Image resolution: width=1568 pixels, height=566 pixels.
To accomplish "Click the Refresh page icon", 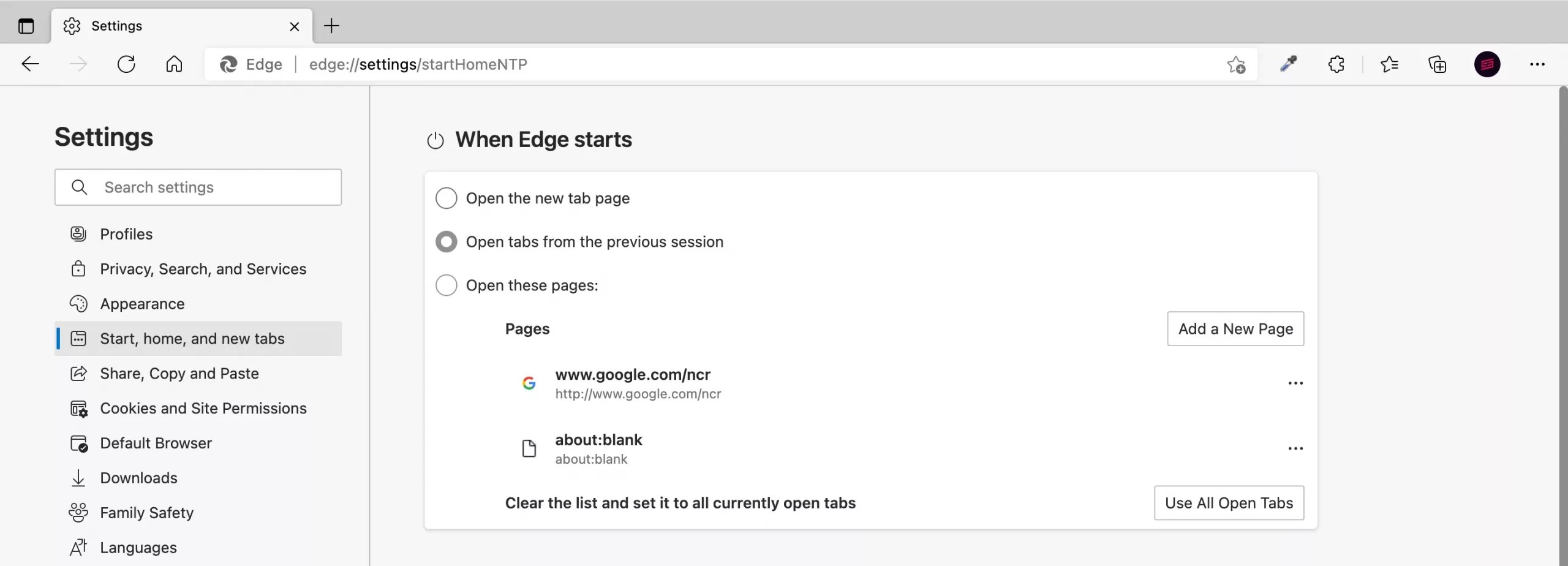I will pos(126,64).
